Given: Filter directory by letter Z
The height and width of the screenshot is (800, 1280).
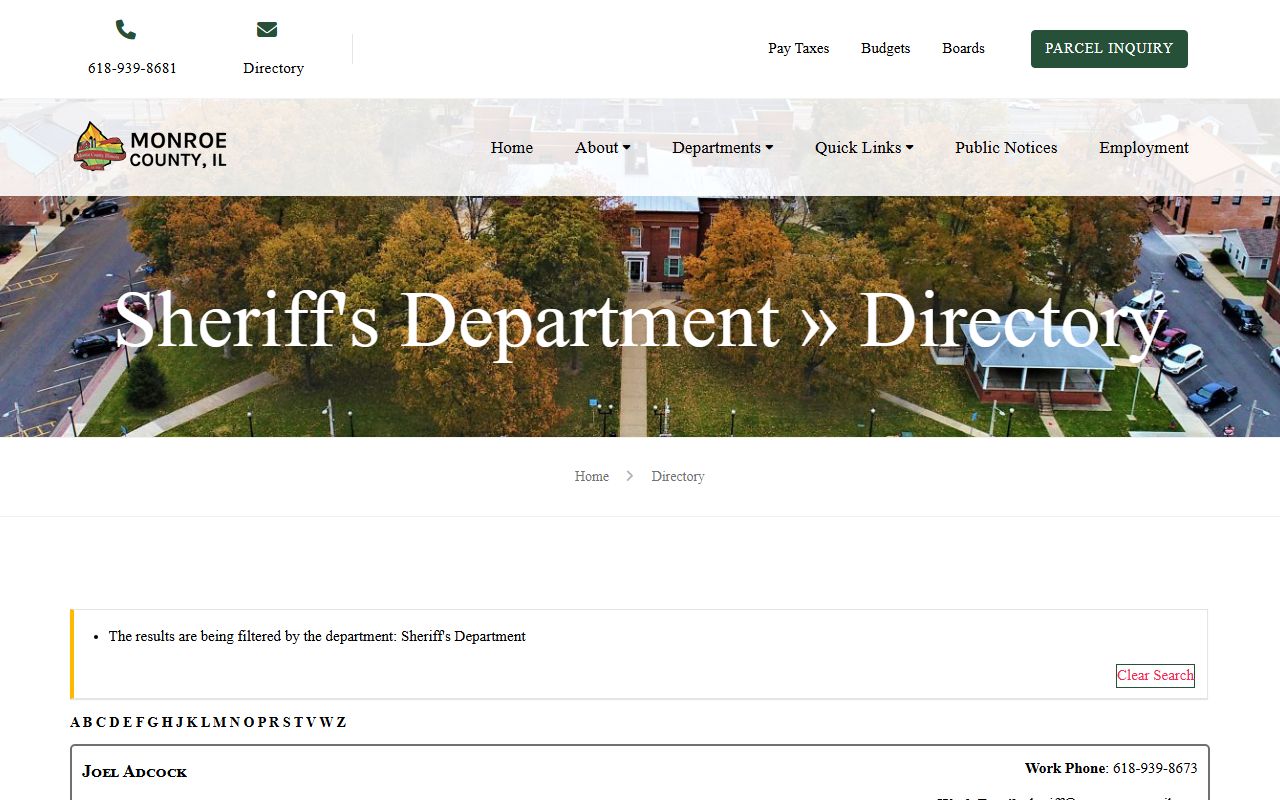Looking at the screenshot, I should click(341, 722).
